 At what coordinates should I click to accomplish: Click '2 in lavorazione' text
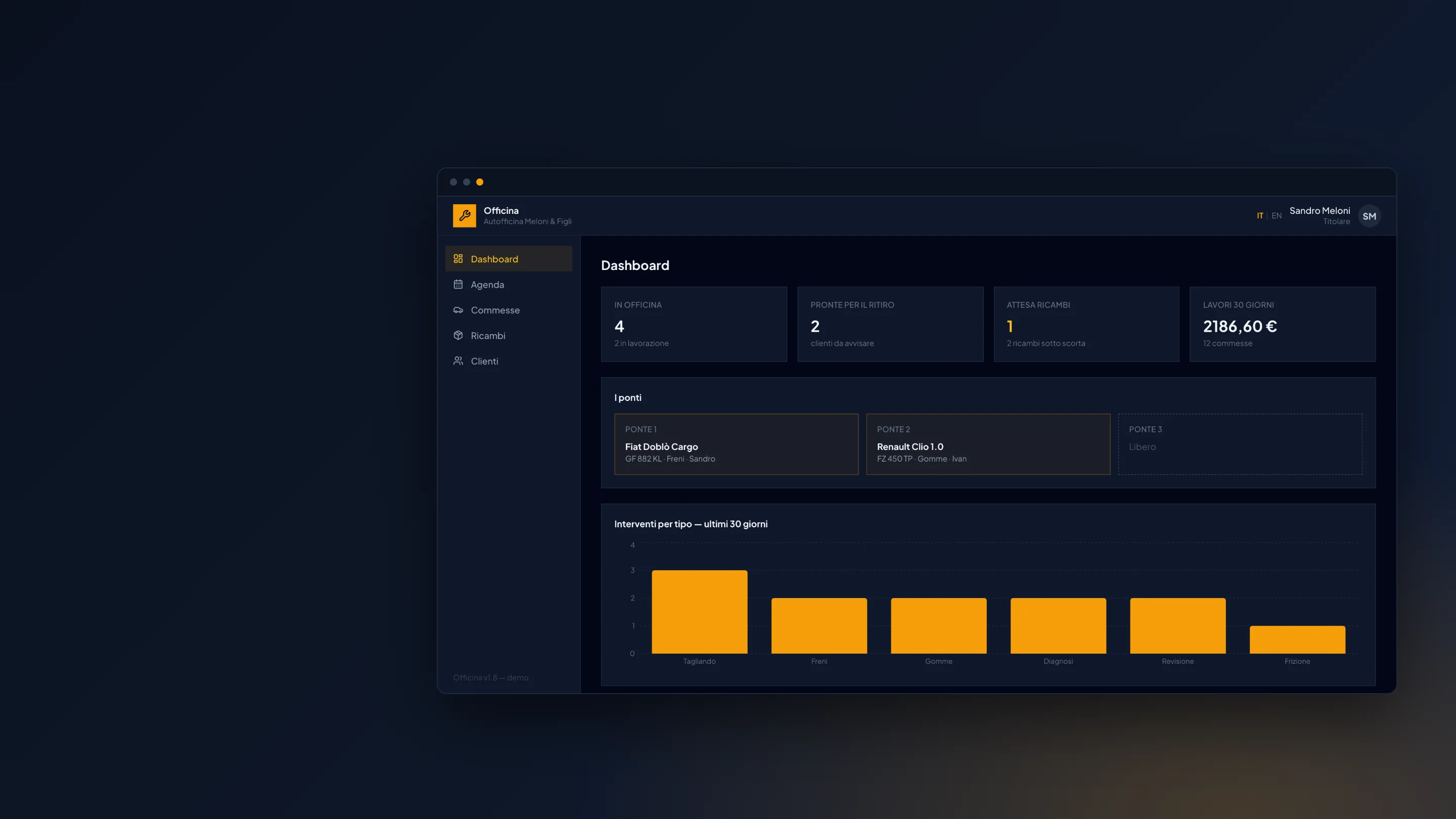tap(641, 343)
